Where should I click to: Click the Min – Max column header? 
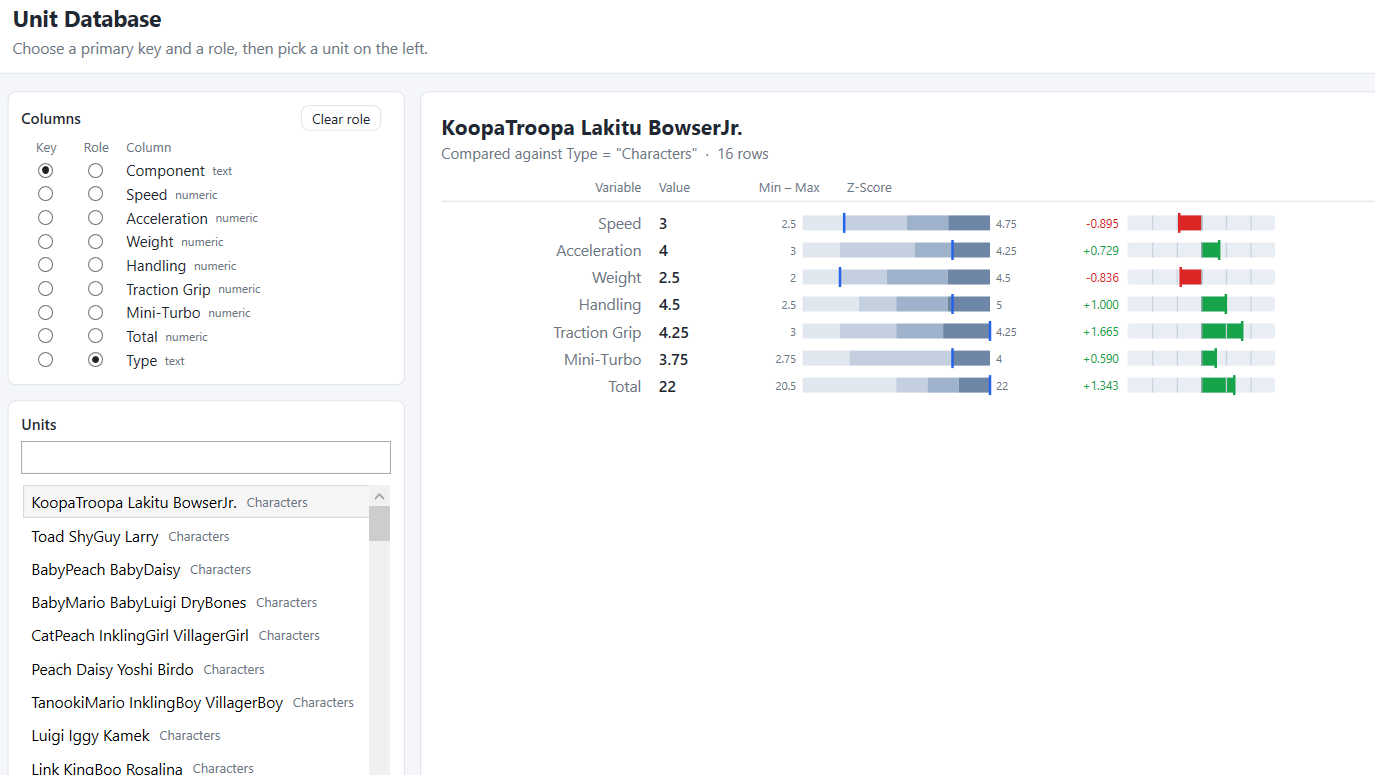click(x=789, y=188)
